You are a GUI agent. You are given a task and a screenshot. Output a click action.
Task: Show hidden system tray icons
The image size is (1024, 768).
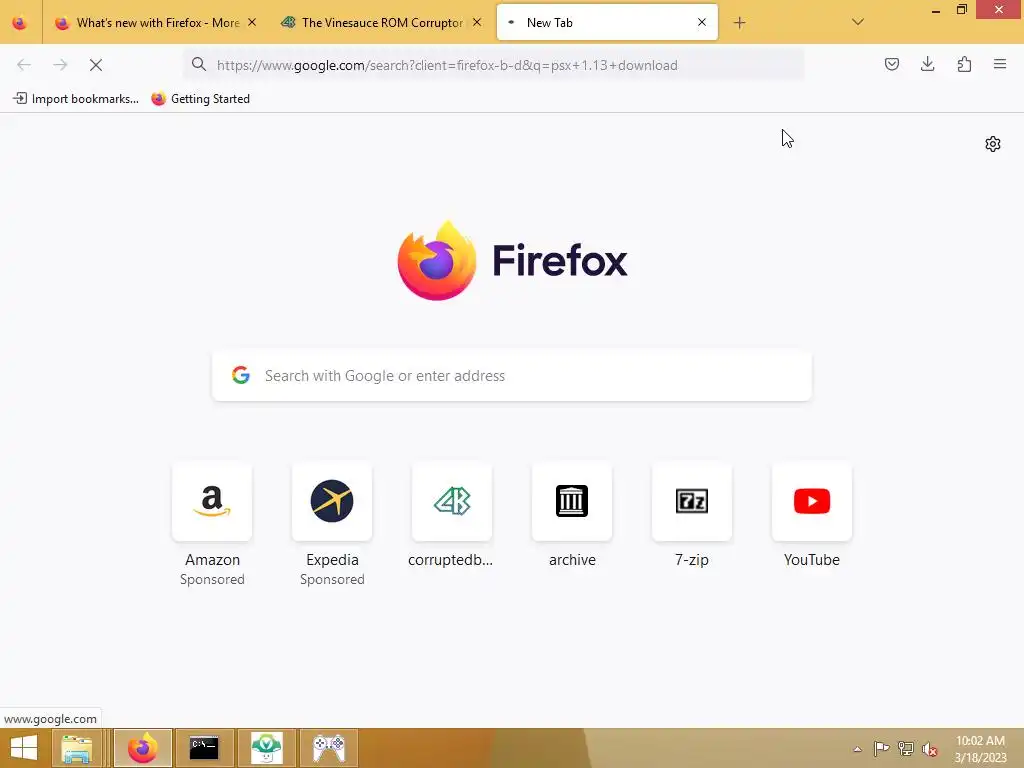coord(857,749)
